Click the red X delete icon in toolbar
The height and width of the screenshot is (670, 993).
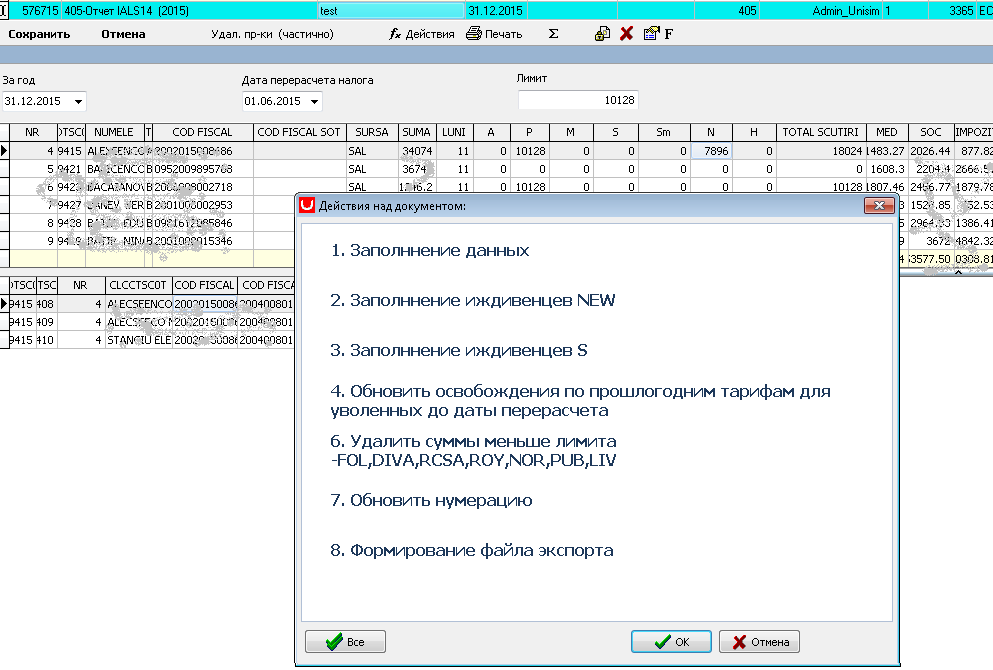pyautogui.click(x=626, y=34)
